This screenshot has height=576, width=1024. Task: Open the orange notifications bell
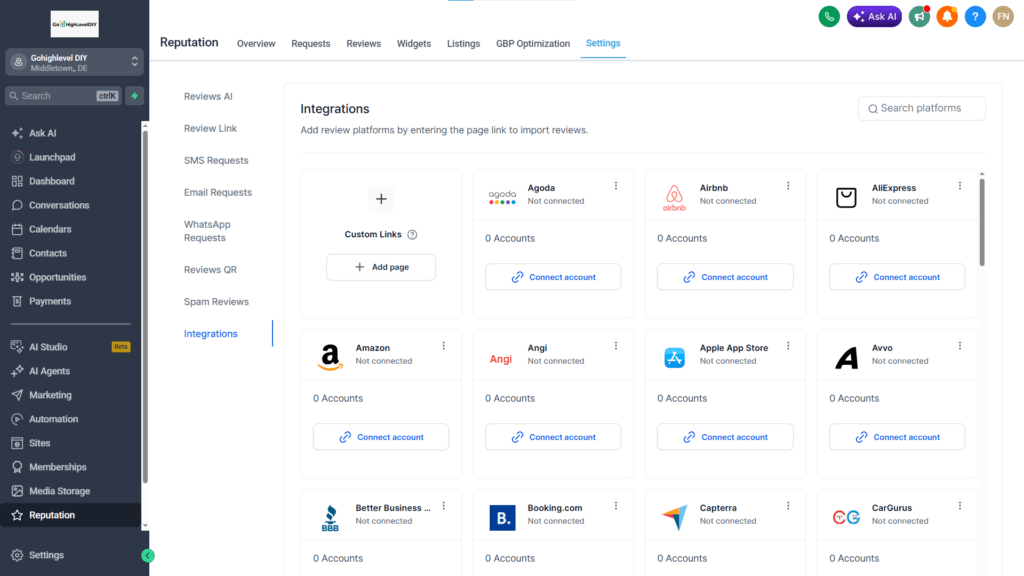point(947,16)
